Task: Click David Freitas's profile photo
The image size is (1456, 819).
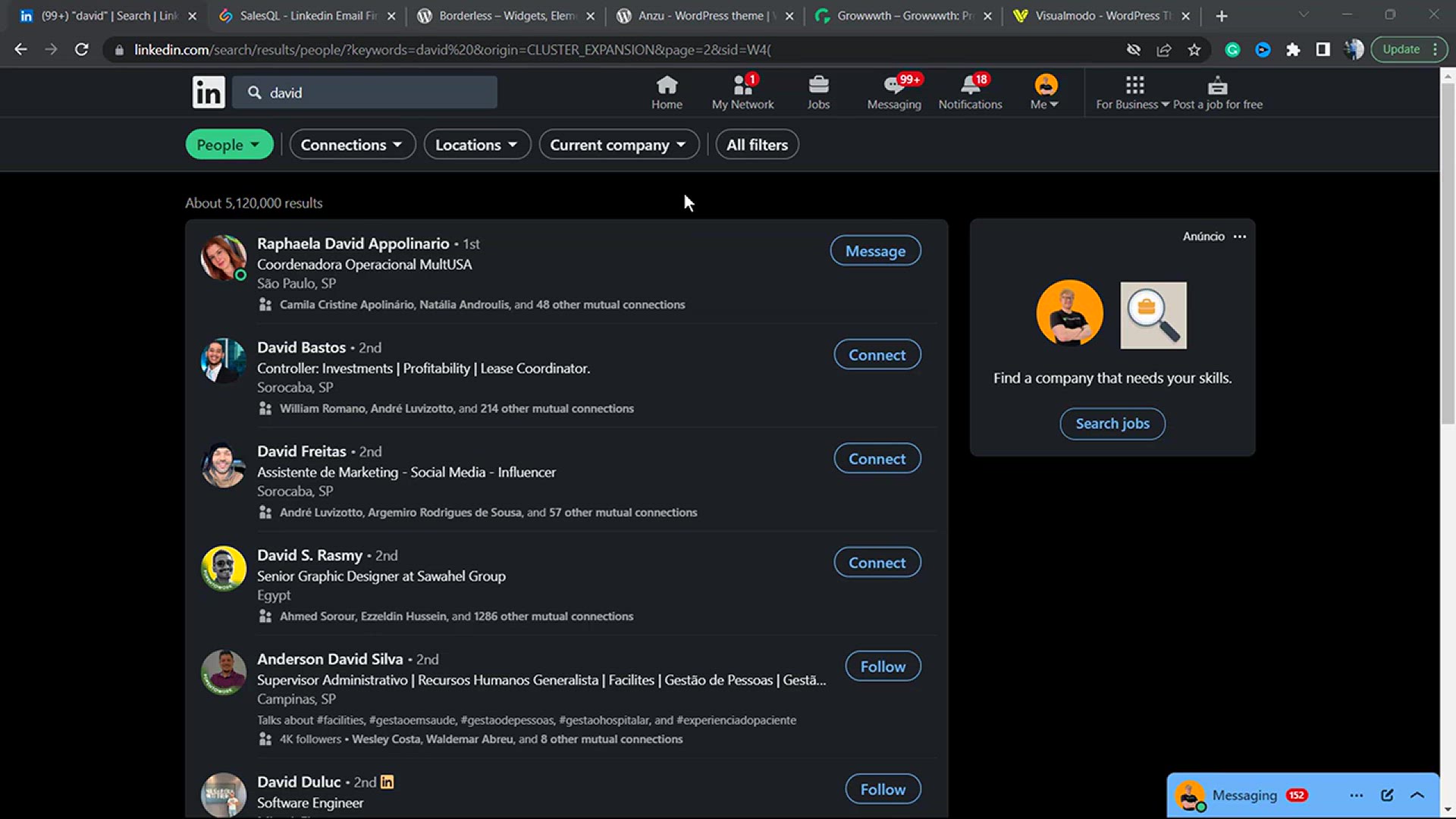Action: tap(223, 465)
